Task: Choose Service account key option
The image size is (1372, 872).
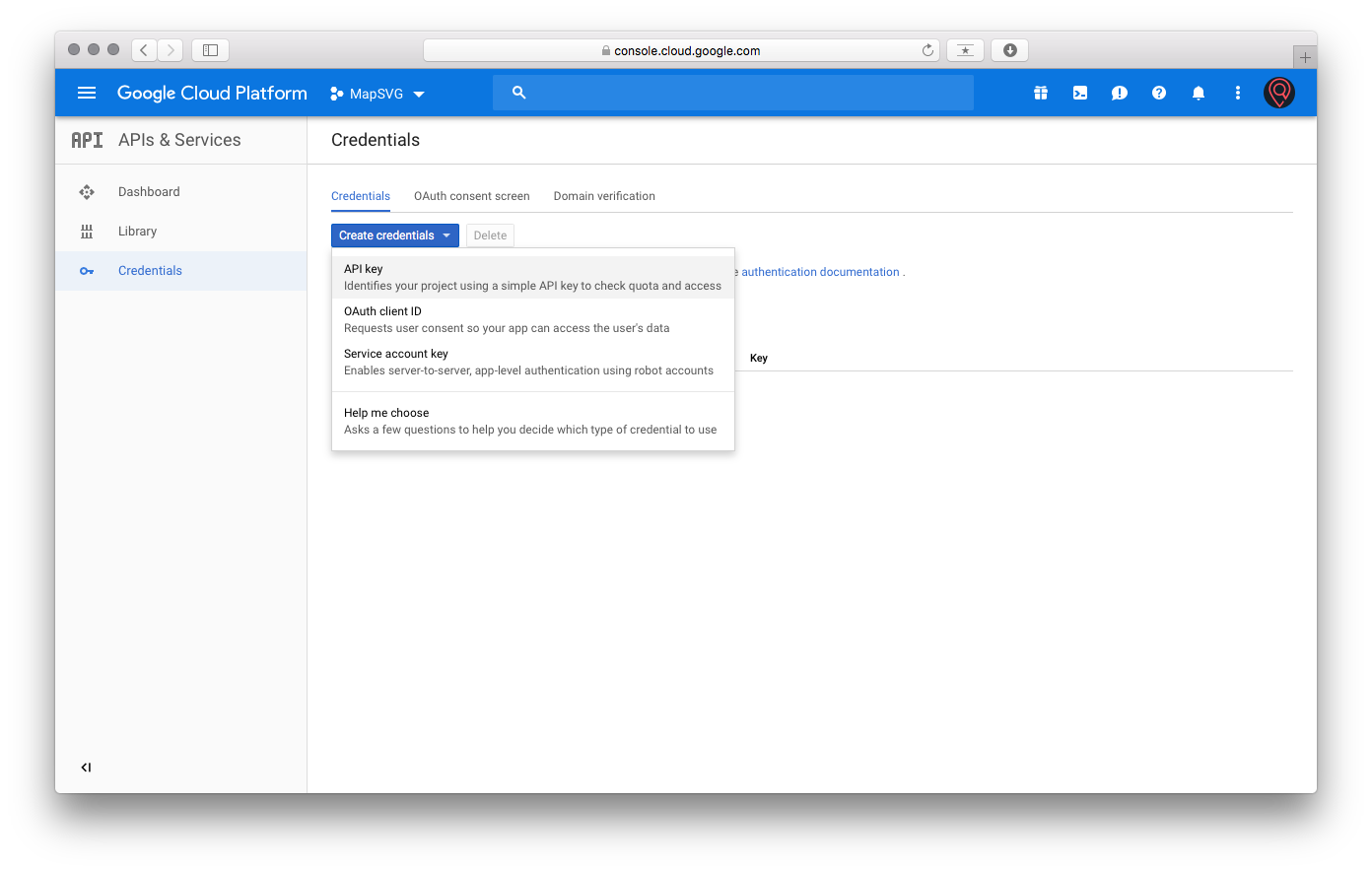Action: click(533, 362)
